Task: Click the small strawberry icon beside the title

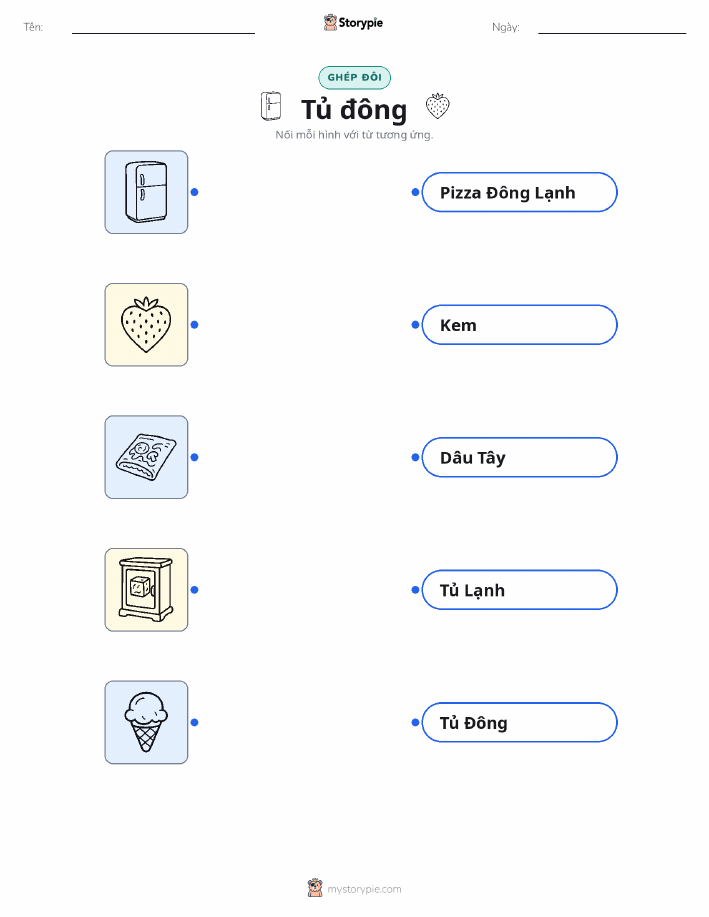Action: (x=438, y=106)
